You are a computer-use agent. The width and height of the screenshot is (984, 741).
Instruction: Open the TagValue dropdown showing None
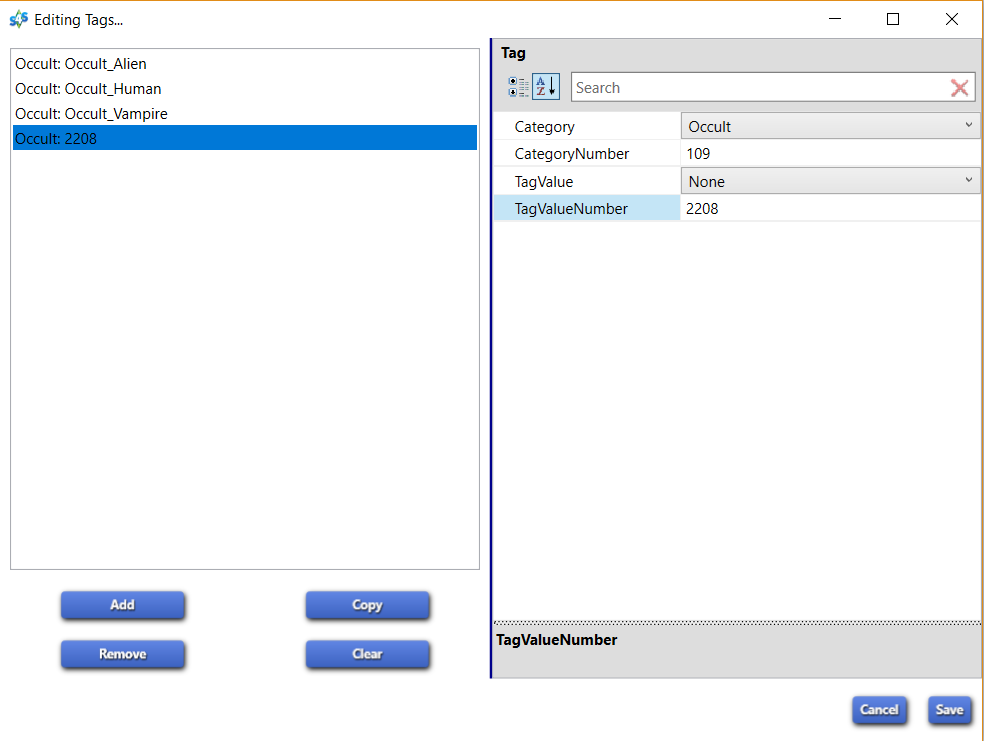830,181
